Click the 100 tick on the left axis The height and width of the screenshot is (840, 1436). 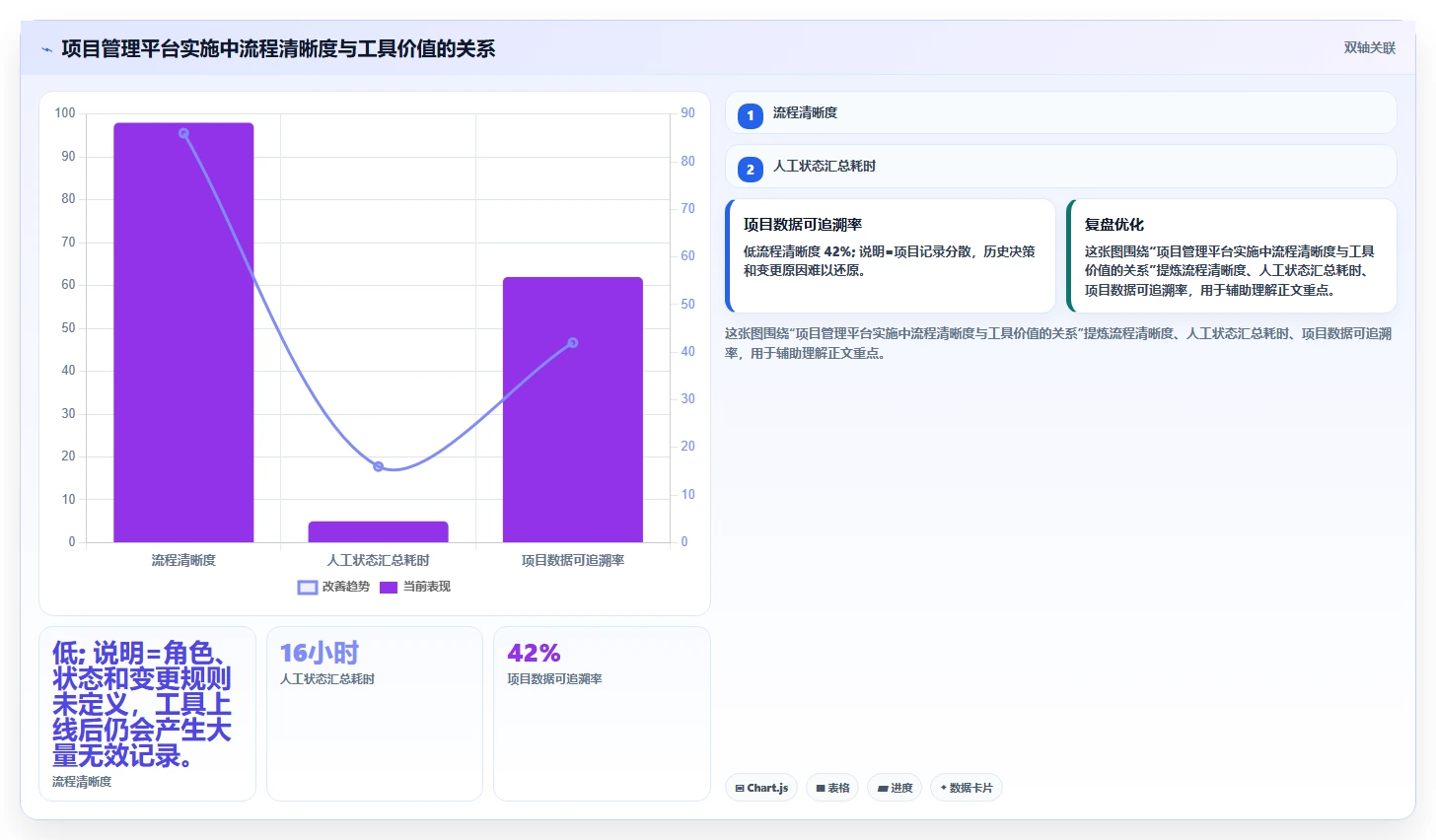click(65, 113)
